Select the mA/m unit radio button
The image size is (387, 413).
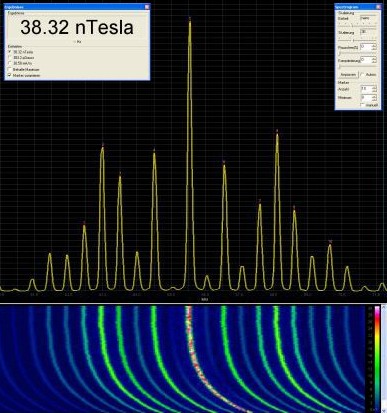coord(10,63)
